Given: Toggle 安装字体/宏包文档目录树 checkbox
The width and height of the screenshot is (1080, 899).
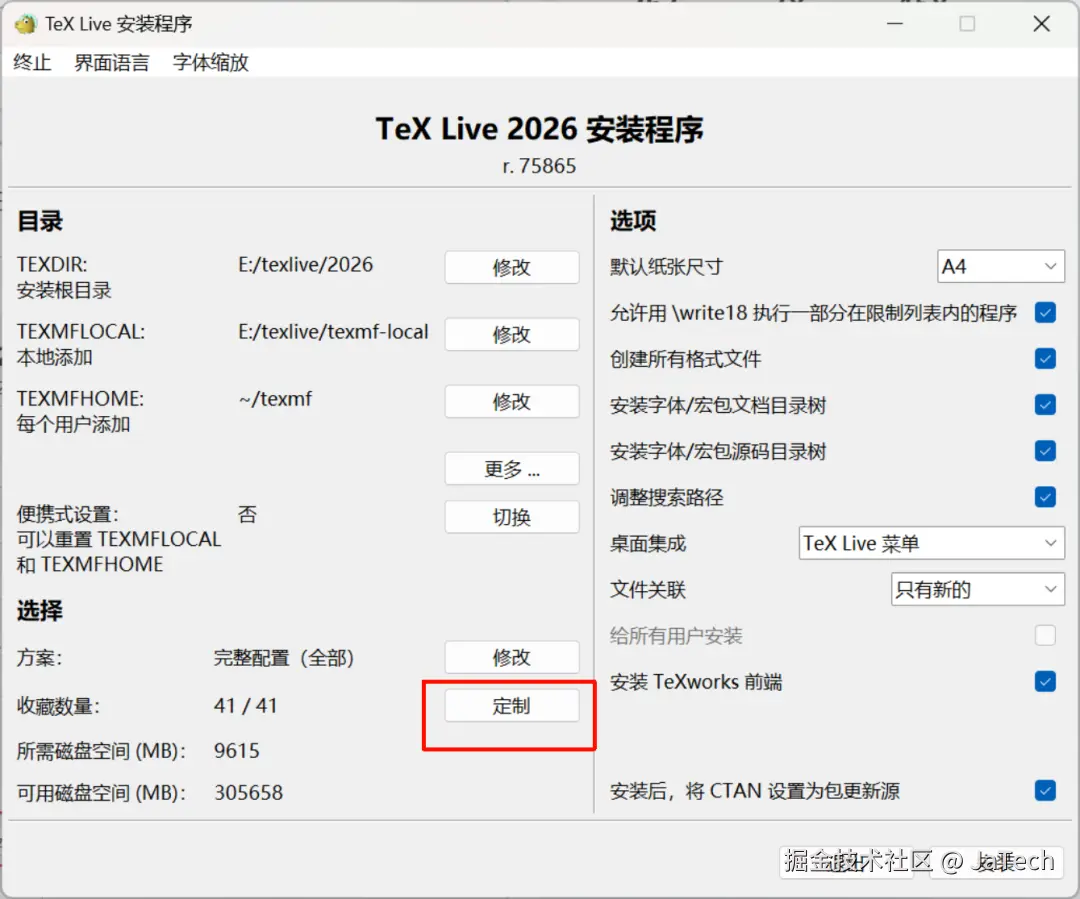Looking at the screenshot, I should tap(1046, 405).
